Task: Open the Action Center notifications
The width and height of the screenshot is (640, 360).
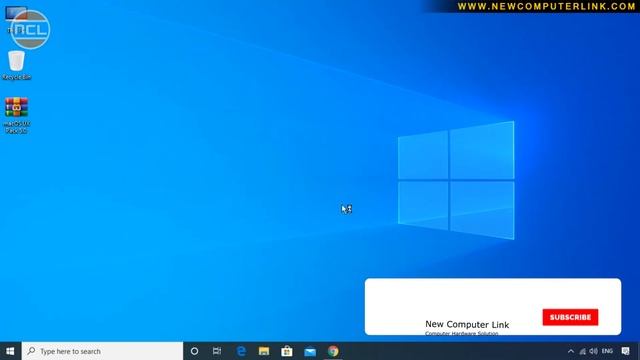Action: tap(625, 351)
